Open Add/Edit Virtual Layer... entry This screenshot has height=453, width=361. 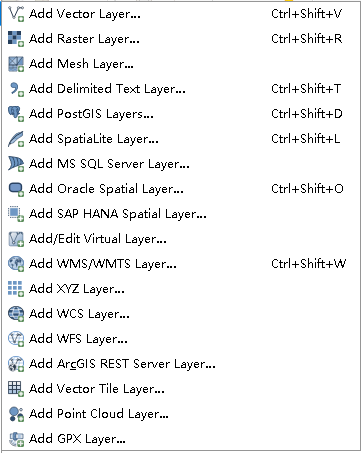[180, 239]
